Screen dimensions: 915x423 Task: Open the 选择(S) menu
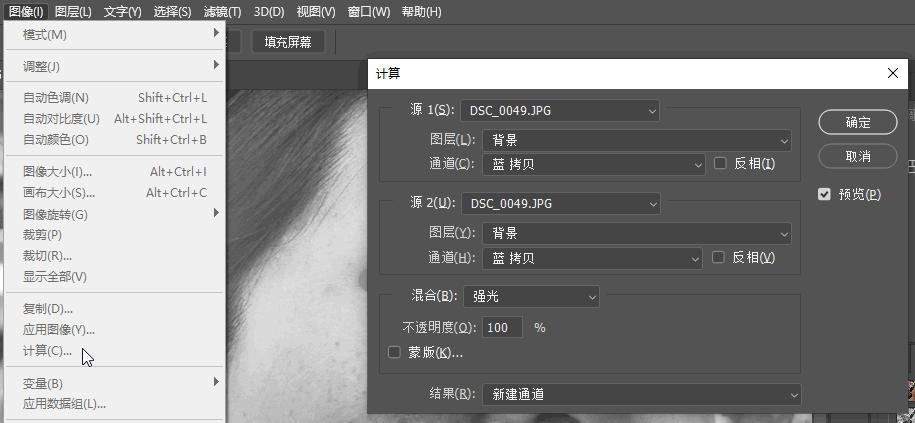click(172, 11)
